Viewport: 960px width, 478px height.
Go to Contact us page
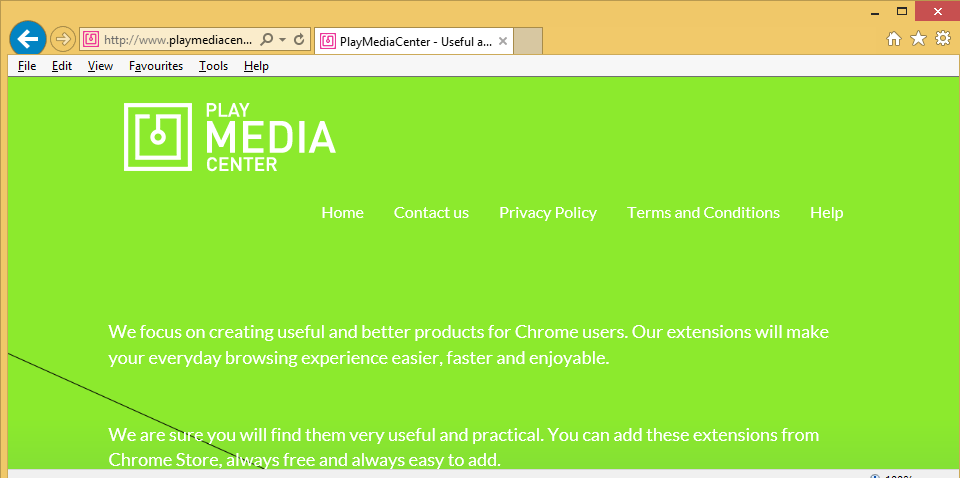tap(431, 212)
